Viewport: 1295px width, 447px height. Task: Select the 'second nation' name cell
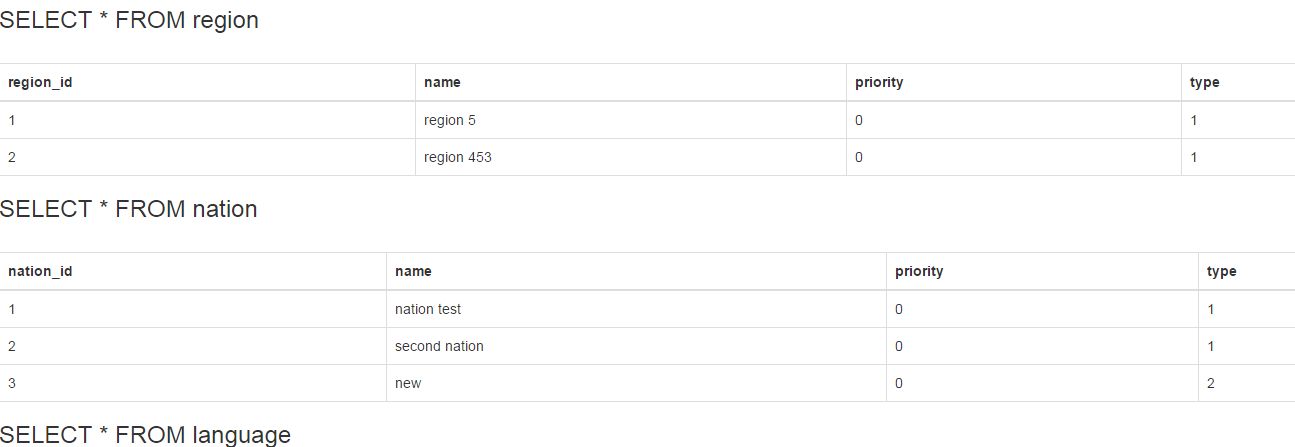pos(439,346)
